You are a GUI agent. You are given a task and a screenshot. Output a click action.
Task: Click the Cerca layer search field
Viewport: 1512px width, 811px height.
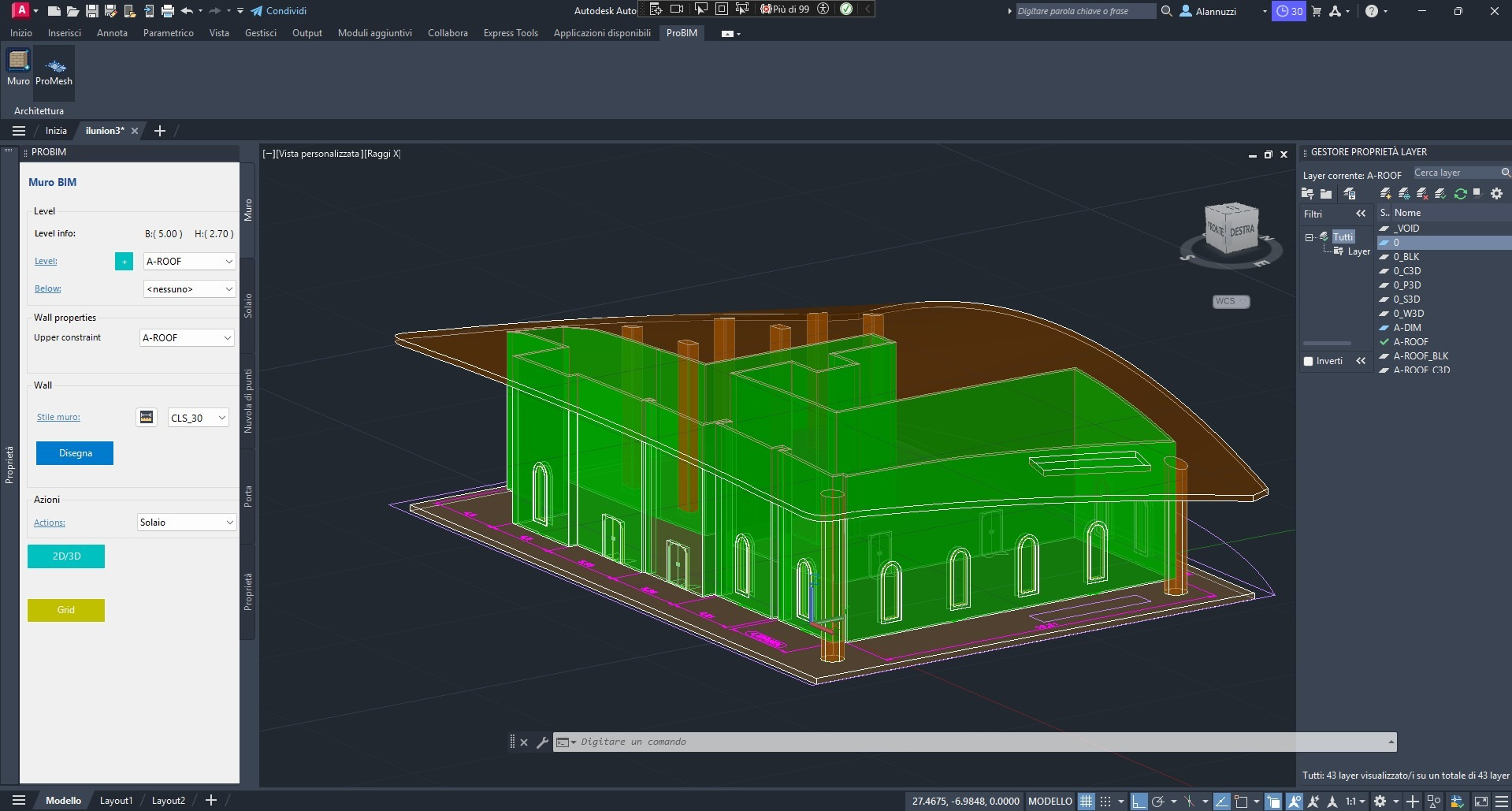(x=1454, y=173)
